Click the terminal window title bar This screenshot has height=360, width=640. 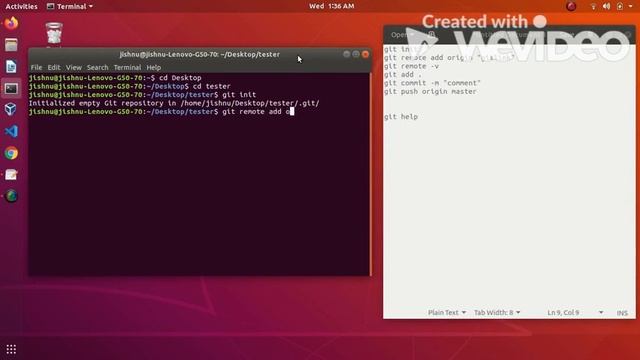[200, 54]
